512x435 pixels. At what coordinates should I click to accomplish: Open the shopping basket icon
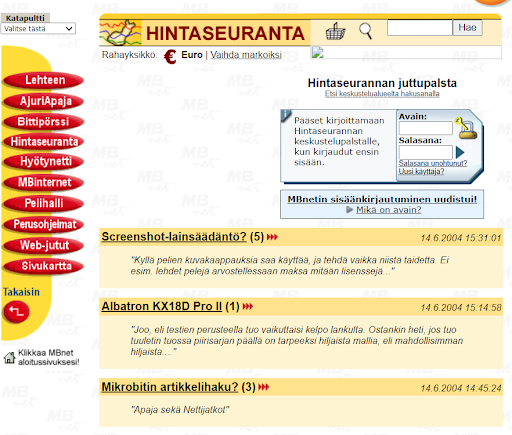[x=335, y=31]
